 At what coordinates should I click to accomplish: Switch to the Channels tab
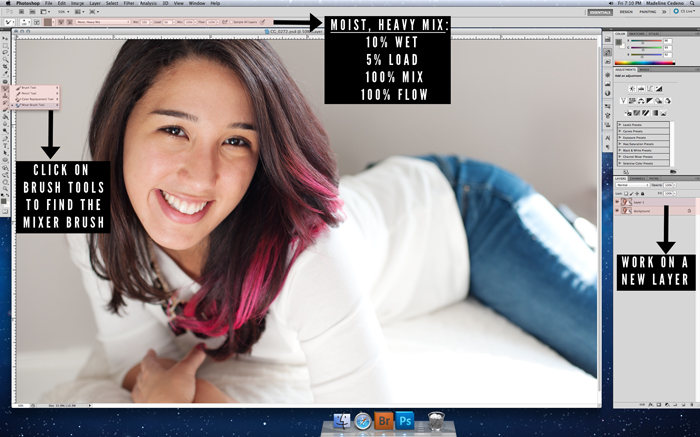tap(638, 179)
